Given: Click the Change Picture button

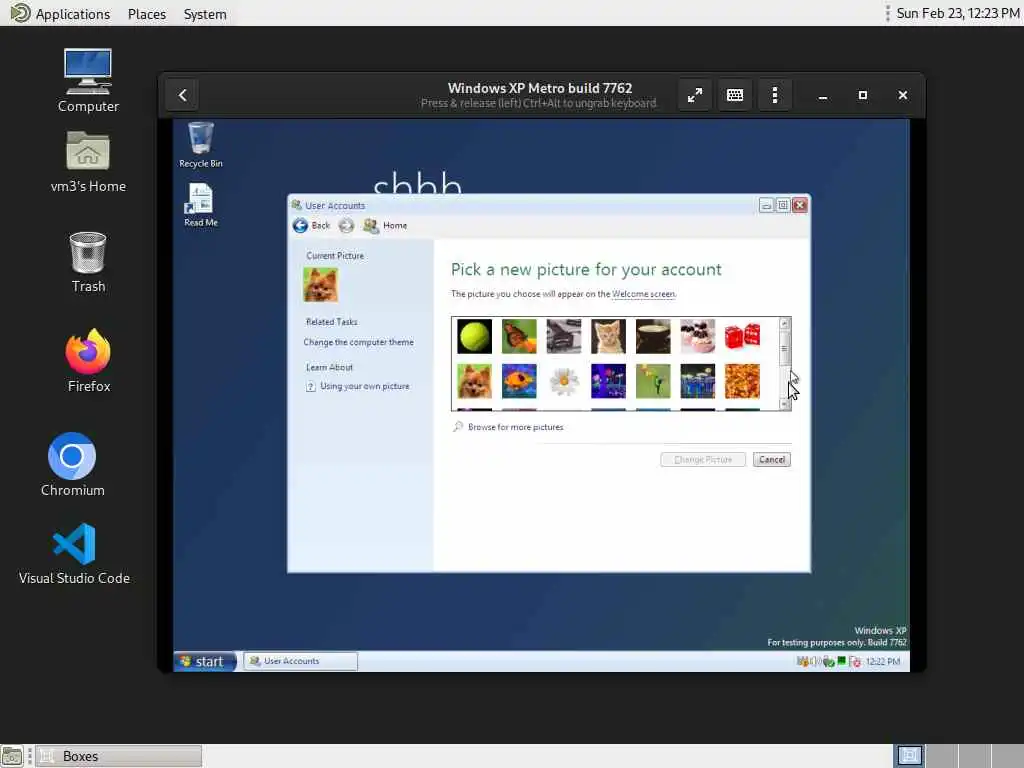Looking at the screenshot, I should (703, 460).
